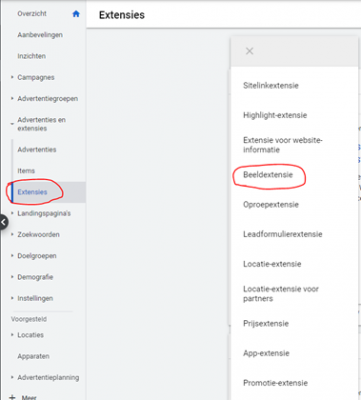
Task: Expand the Advertentieplanning arrow
Action: click(x=12, y=378)
